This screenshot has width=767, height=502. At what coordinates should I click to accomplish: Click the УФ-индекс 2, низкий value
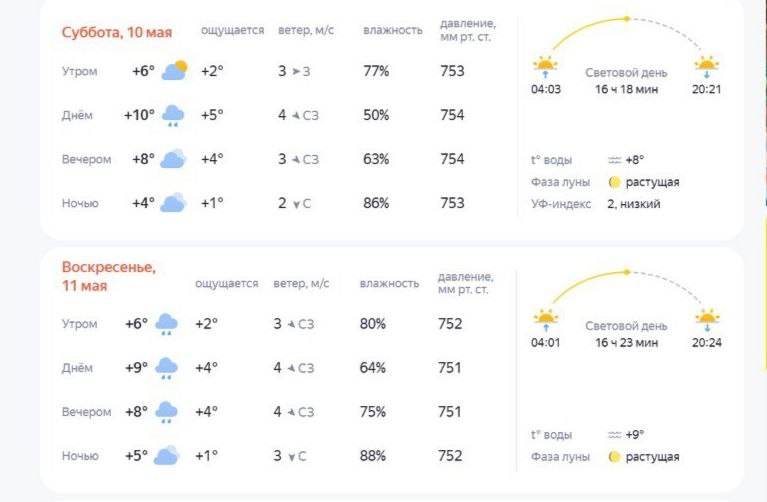[x=634, y=204]
